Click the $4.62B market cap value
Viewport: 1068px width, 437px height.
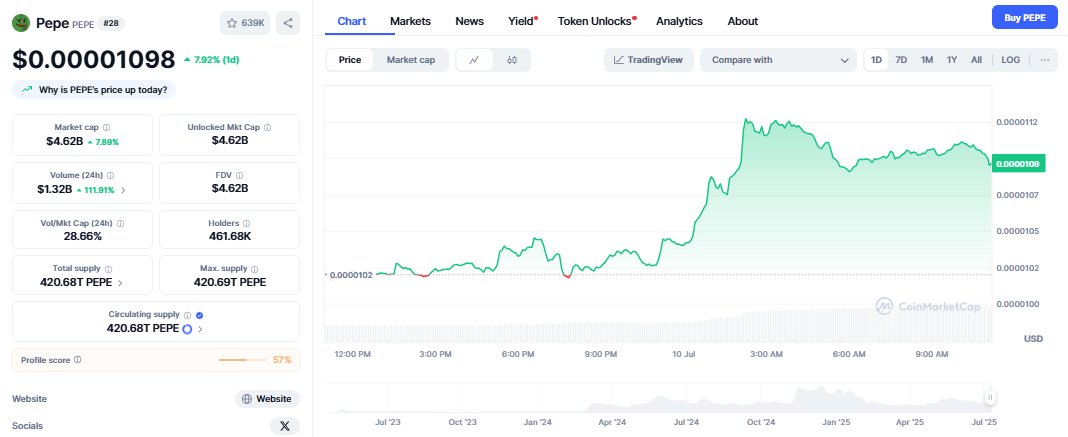pos(64,142)
